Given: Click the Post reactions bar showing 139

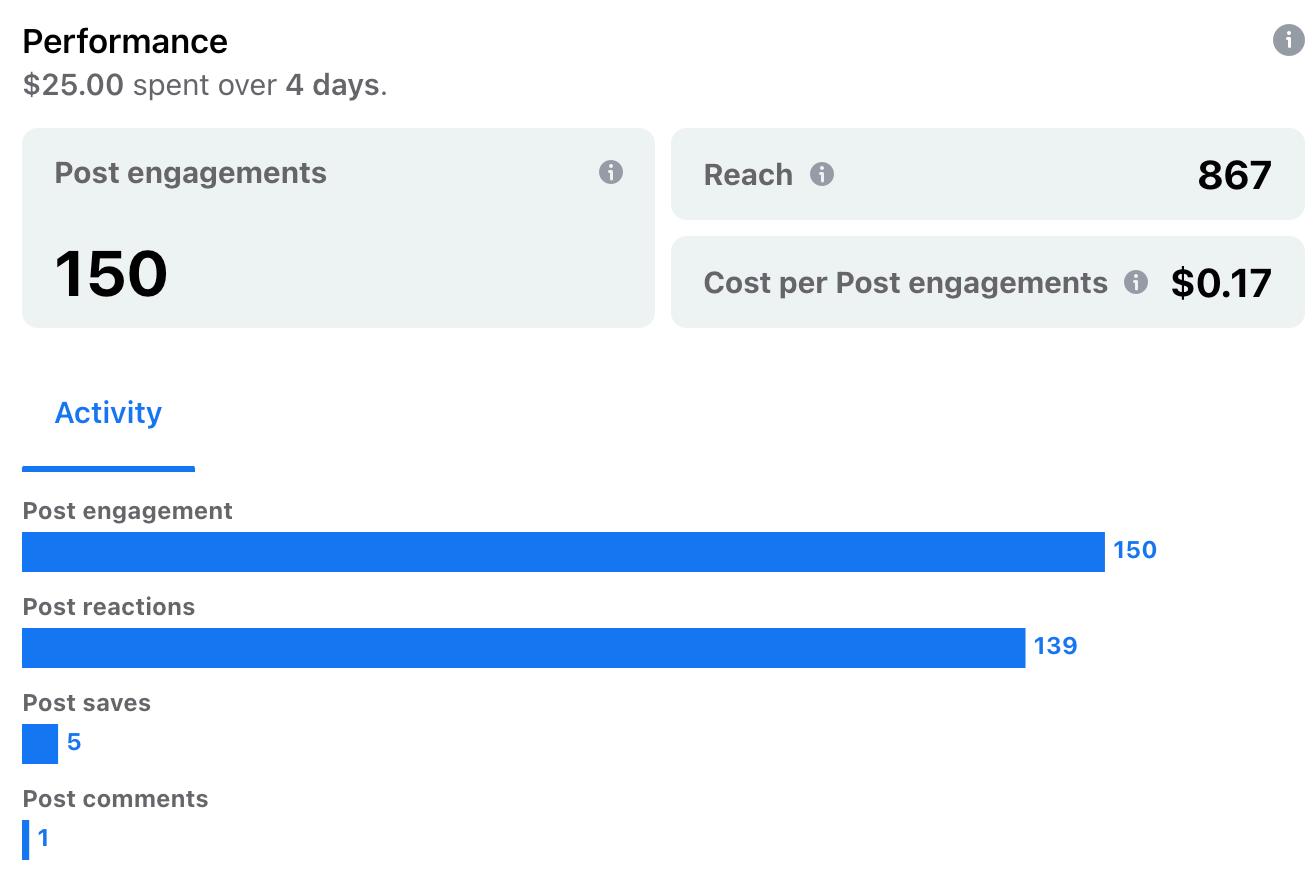Looking at the screenshot, I should pyautogui.click(x=523, y=648).
